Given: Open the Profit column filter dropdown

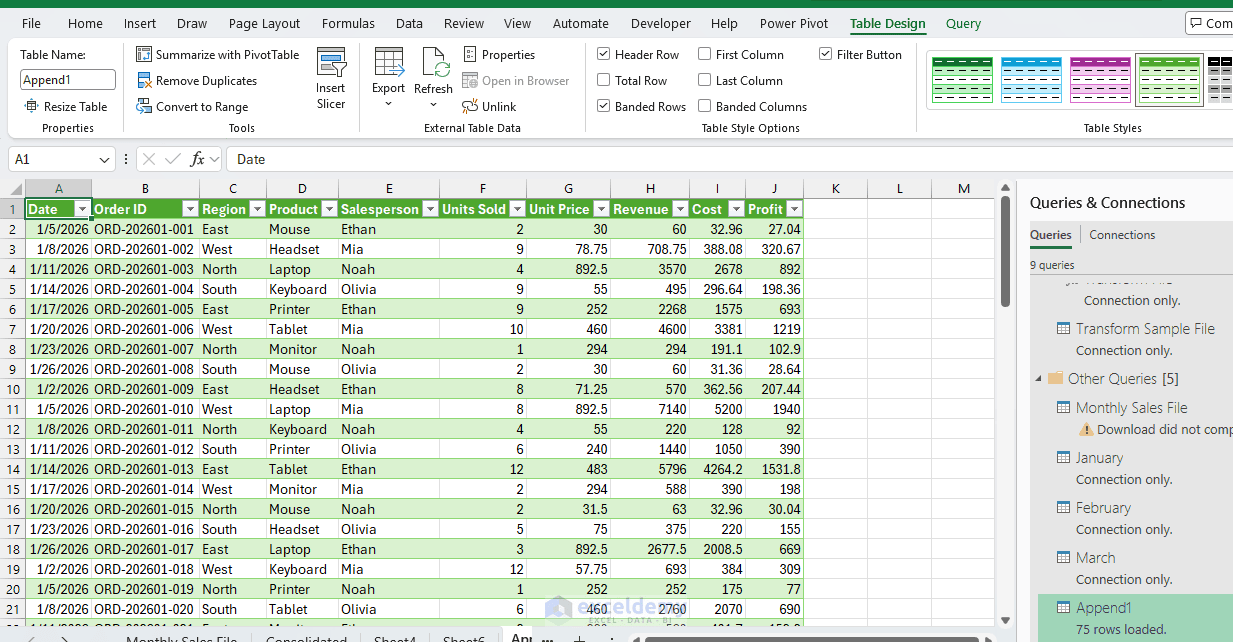Looking at the screenshot, I should tap(794, 210).
